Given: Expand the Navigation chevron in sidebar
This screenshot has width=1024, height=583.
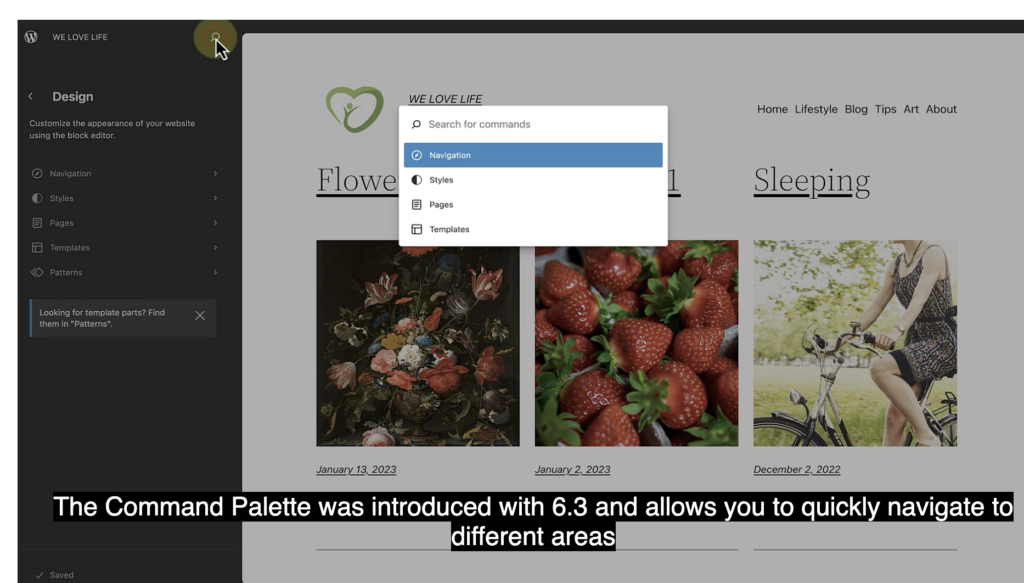Looking at the screenshot, I should coord(215,174).
